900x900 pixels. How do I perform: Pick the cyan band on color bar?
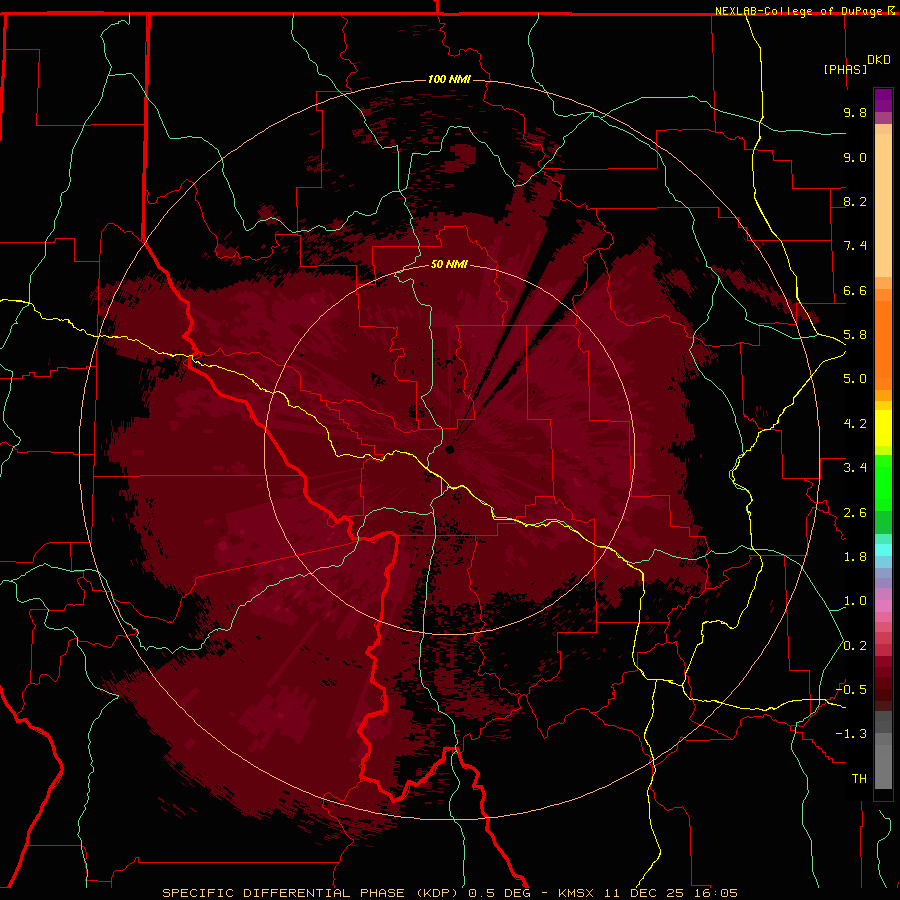tap(883, 550)
